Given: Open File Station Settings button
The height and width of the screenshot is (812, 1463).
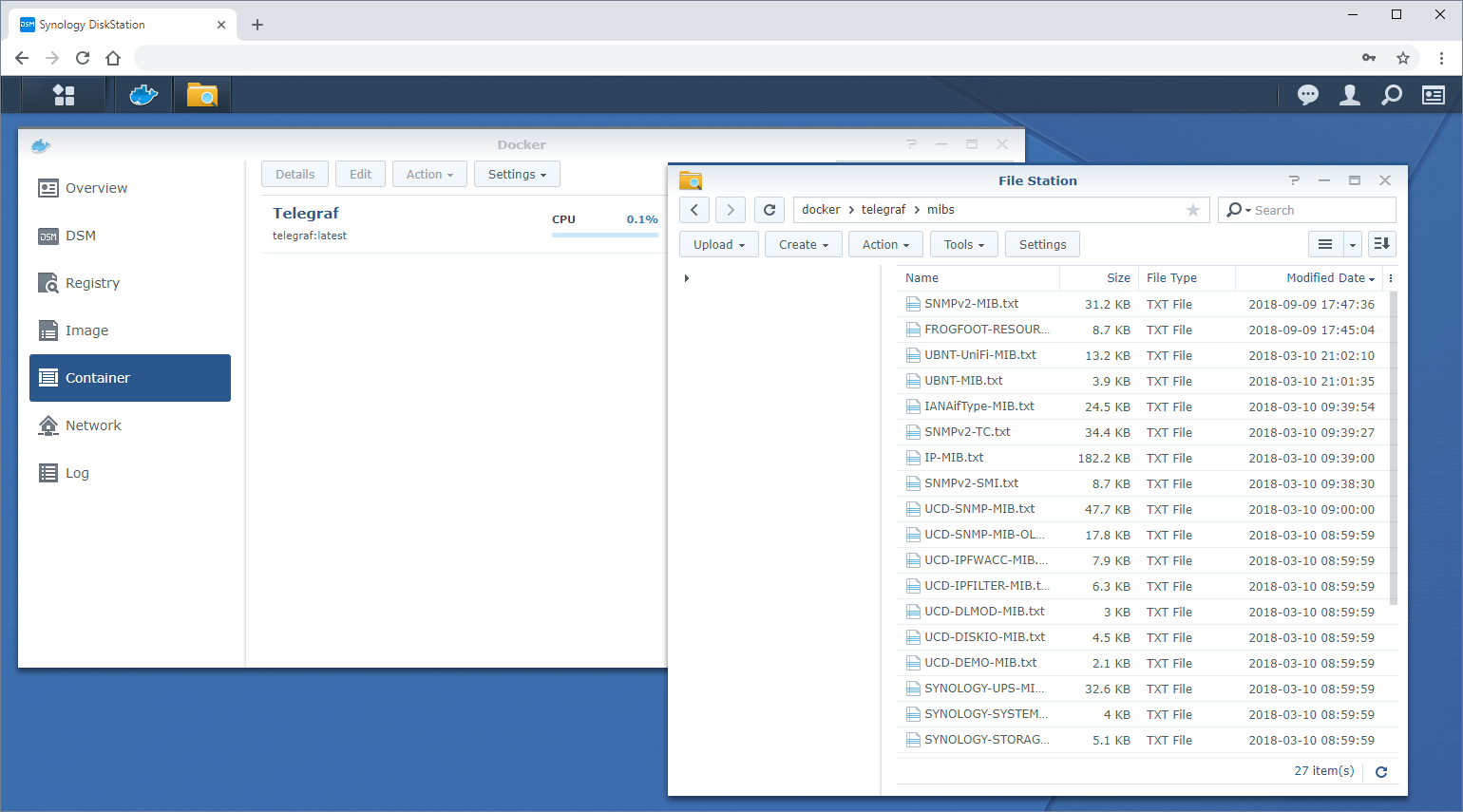Looking at the screenshot, I should click(x=1042, y=244).
